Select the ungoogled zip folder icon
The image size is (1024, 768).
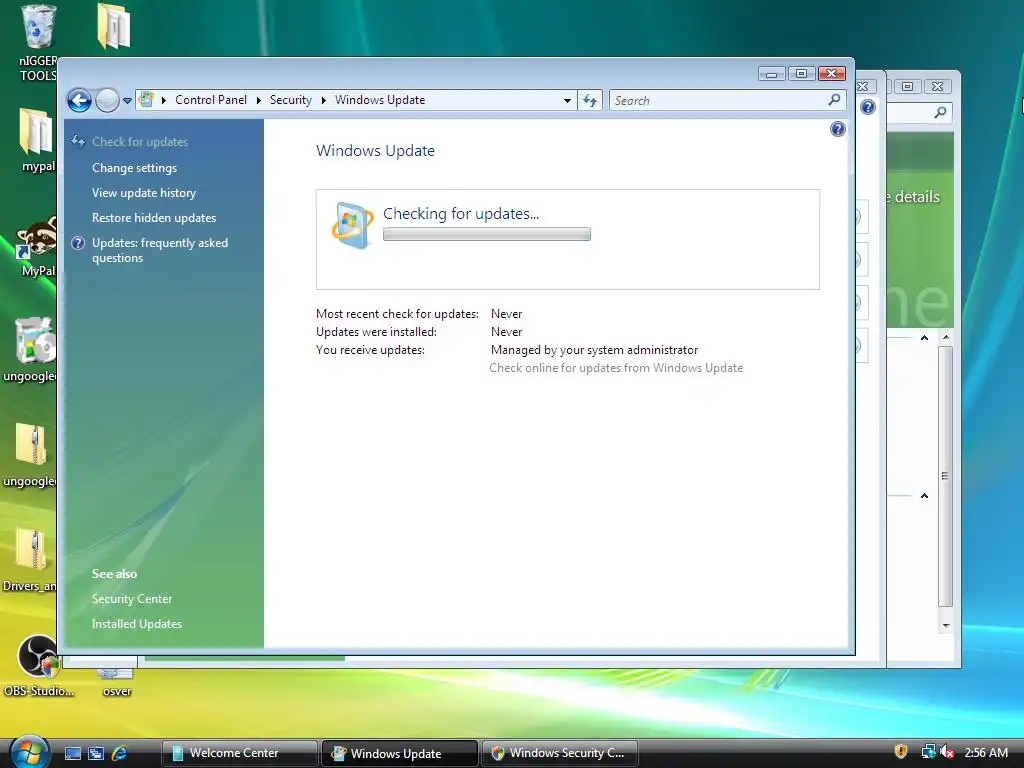coord(31,444)
